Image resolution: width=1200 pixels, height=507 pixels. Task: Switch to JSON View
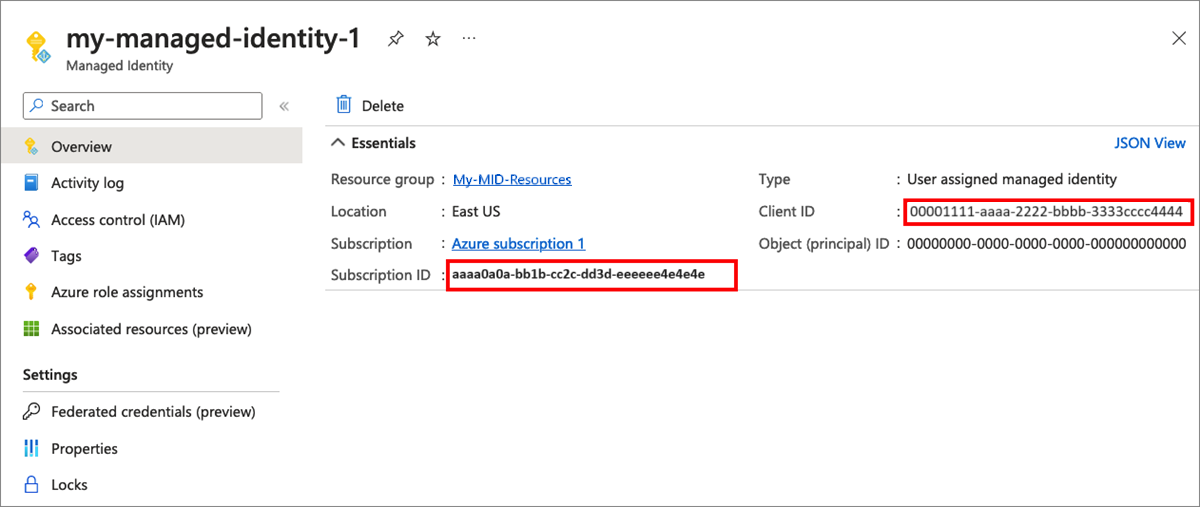1150,143
